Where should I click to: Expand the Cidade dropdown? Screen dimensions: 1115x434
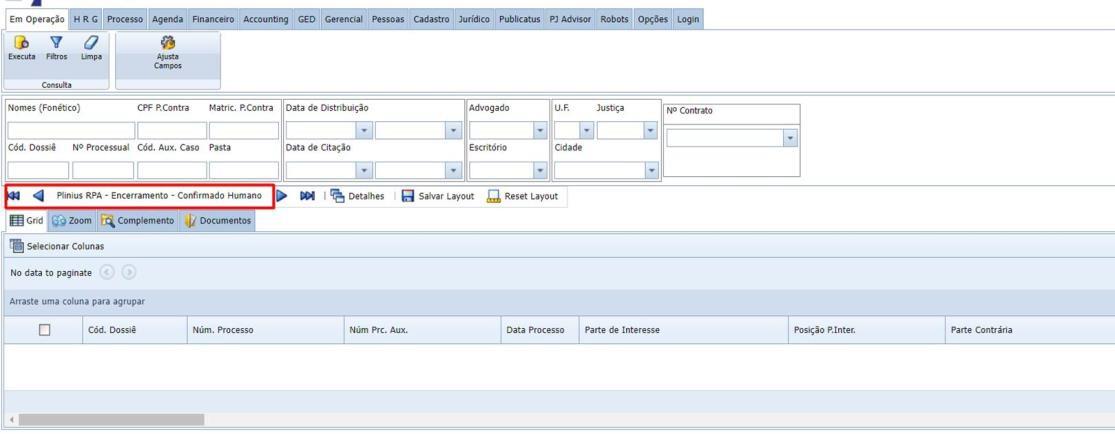651,171
